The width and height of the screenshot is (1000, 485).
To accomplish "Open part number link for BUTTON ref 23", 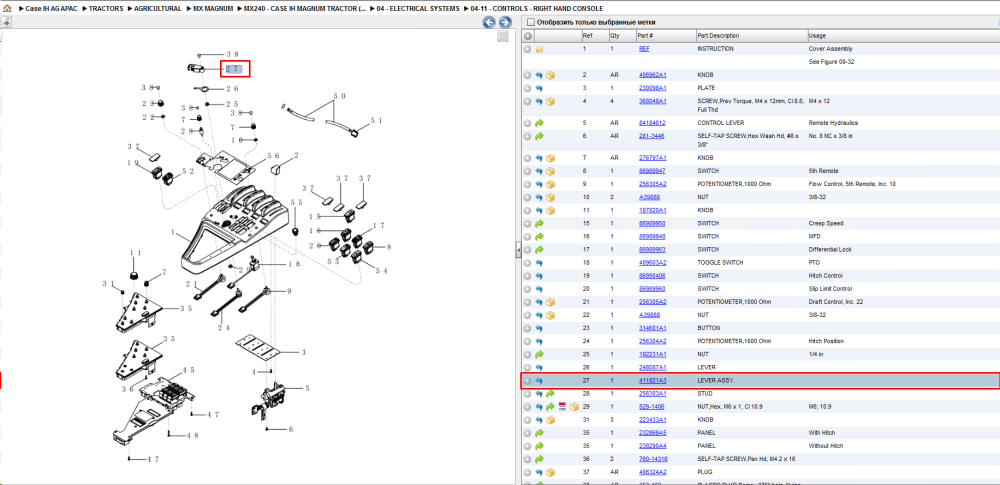I will pyautogui.click(x=652, y=328).
